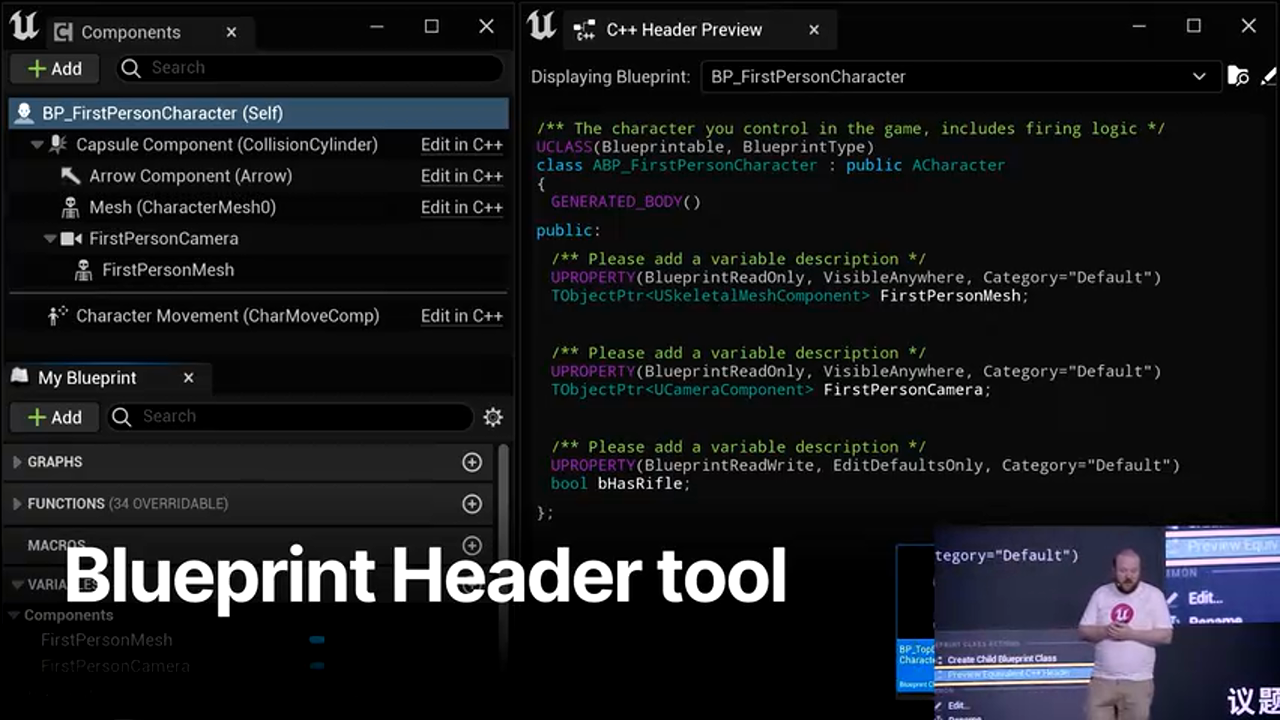The height and width of the screenshot is (720, 1280).
Task: Open My Blueprint settings gear
Action: [492, 417]
